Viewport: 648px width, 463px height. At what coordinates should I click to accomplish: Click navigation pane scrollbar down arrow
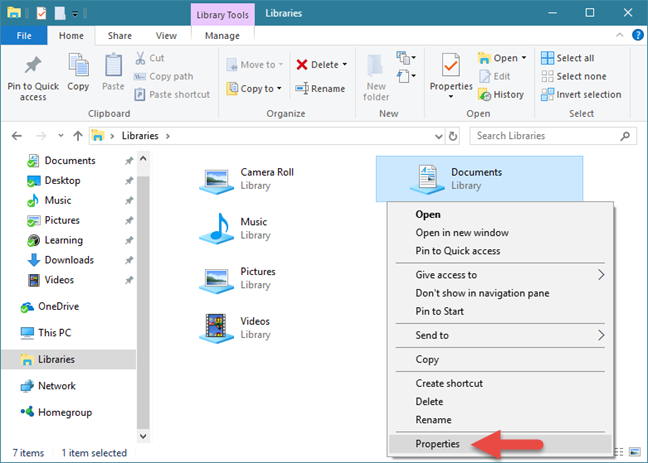143,436
